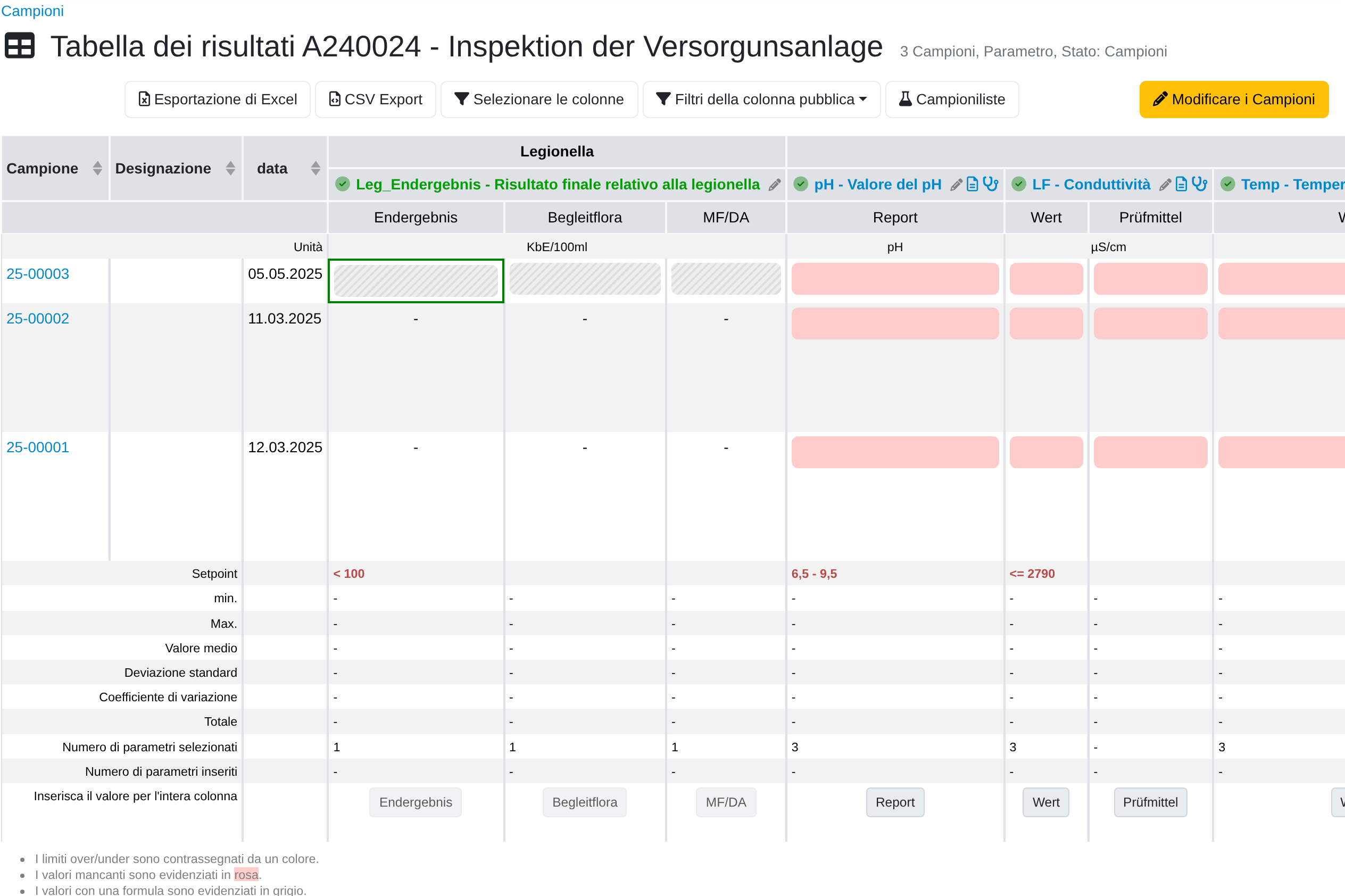
Task: Open the pH - Valore del pH link
Action: pyautogui.click(x=878, y=184)
